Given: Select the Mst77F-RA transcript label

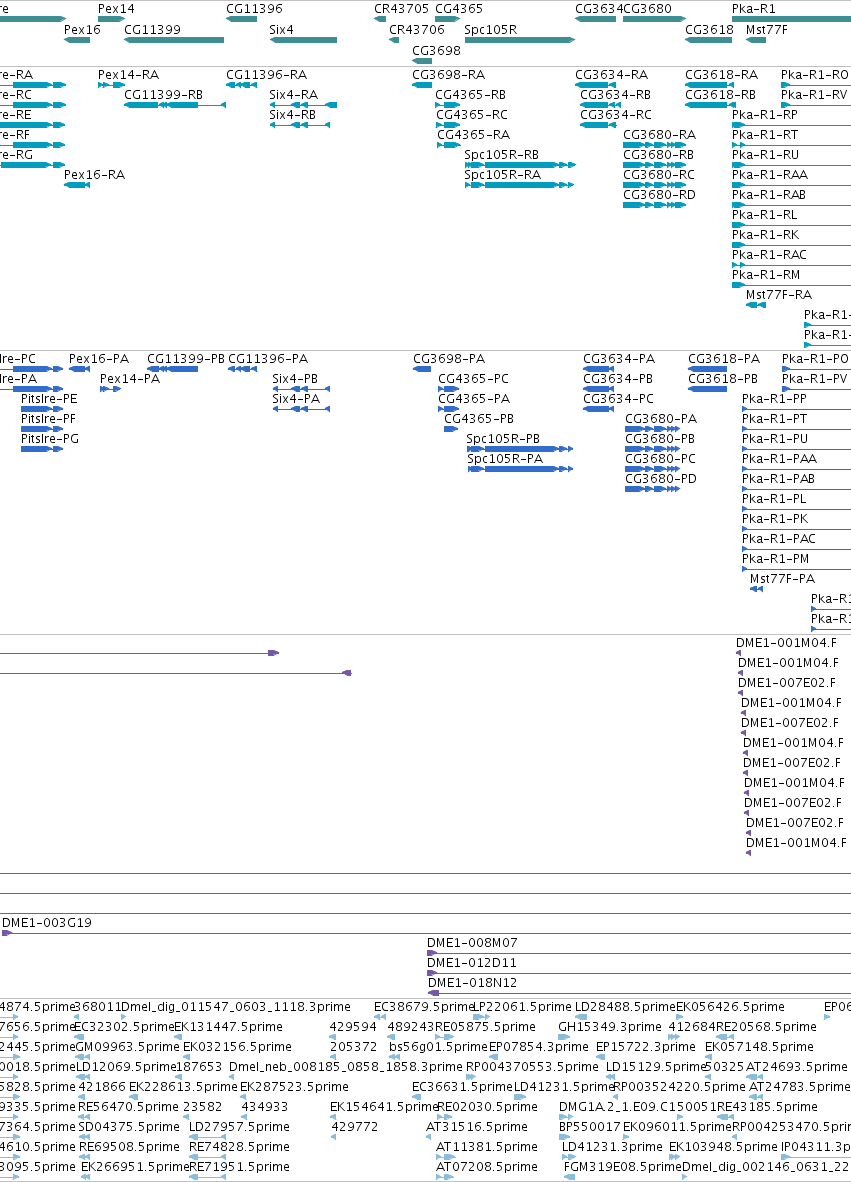Looking at the screenshot, I should point(779,295).
